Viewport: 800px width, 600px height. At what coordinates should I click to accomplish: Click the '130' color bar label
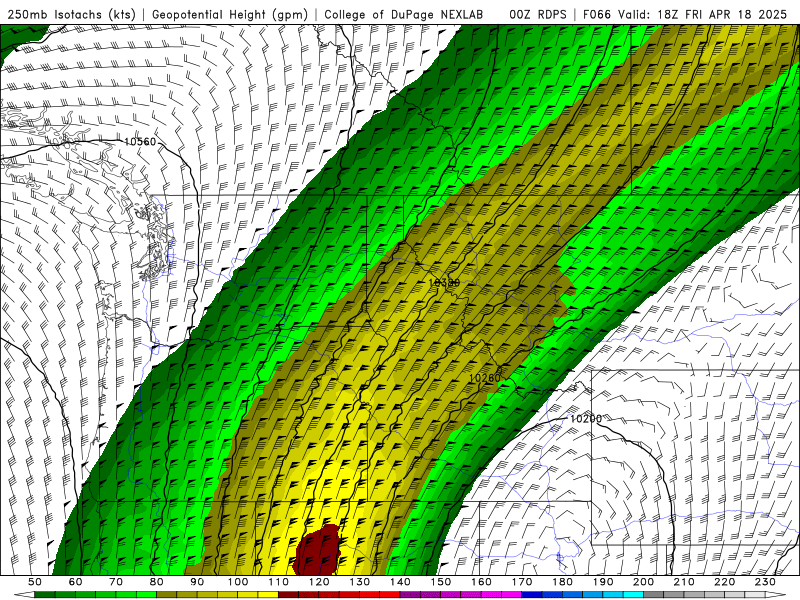click(359, 582)
